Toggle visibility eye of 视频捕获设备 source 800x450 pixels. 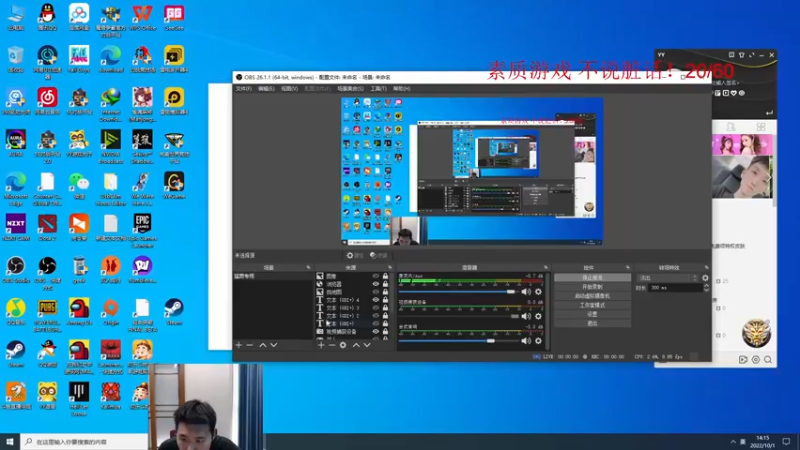point(376,332)
